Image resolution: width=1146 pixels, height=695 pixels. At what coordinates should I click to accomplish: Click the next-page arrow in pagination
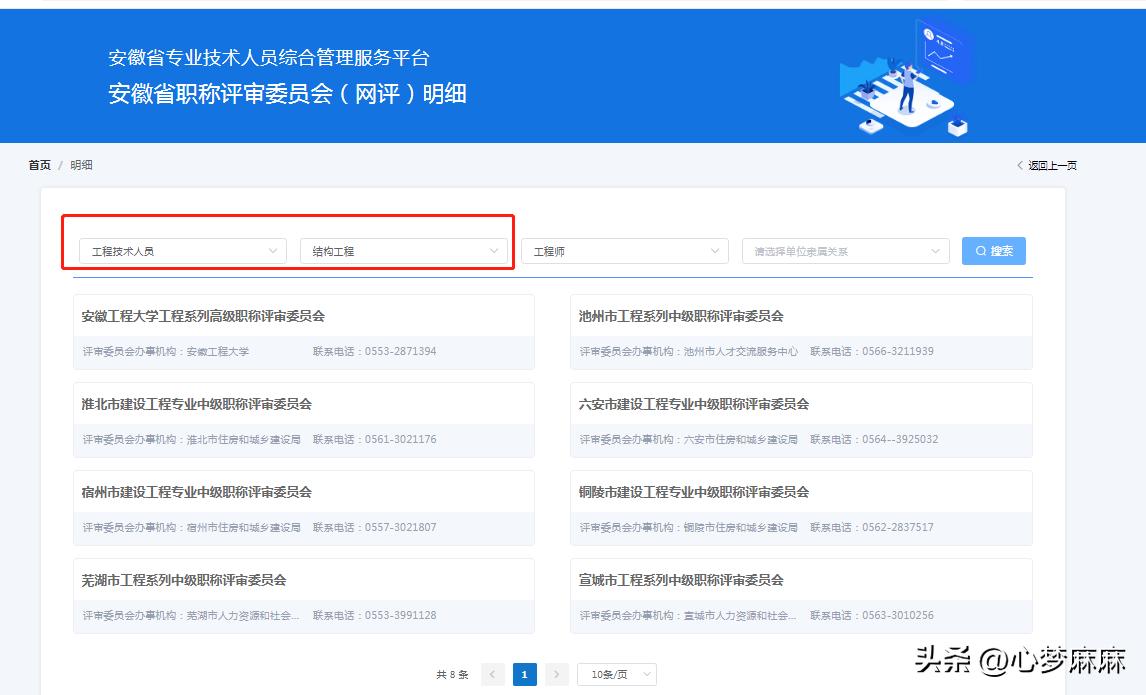tap(556, 674)
